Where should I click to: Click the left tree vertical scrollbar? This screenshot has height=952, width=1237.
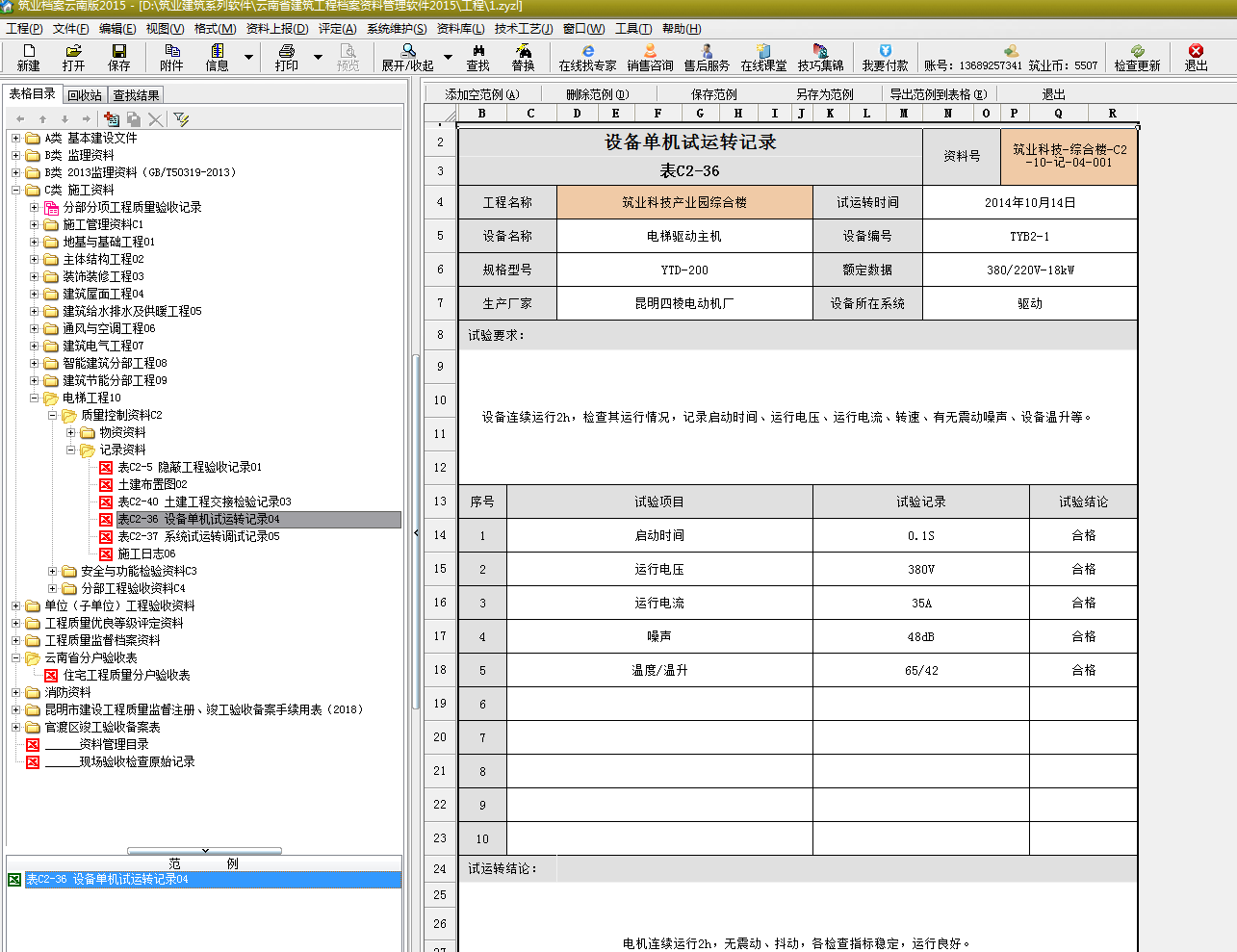(x=416, y=529)
